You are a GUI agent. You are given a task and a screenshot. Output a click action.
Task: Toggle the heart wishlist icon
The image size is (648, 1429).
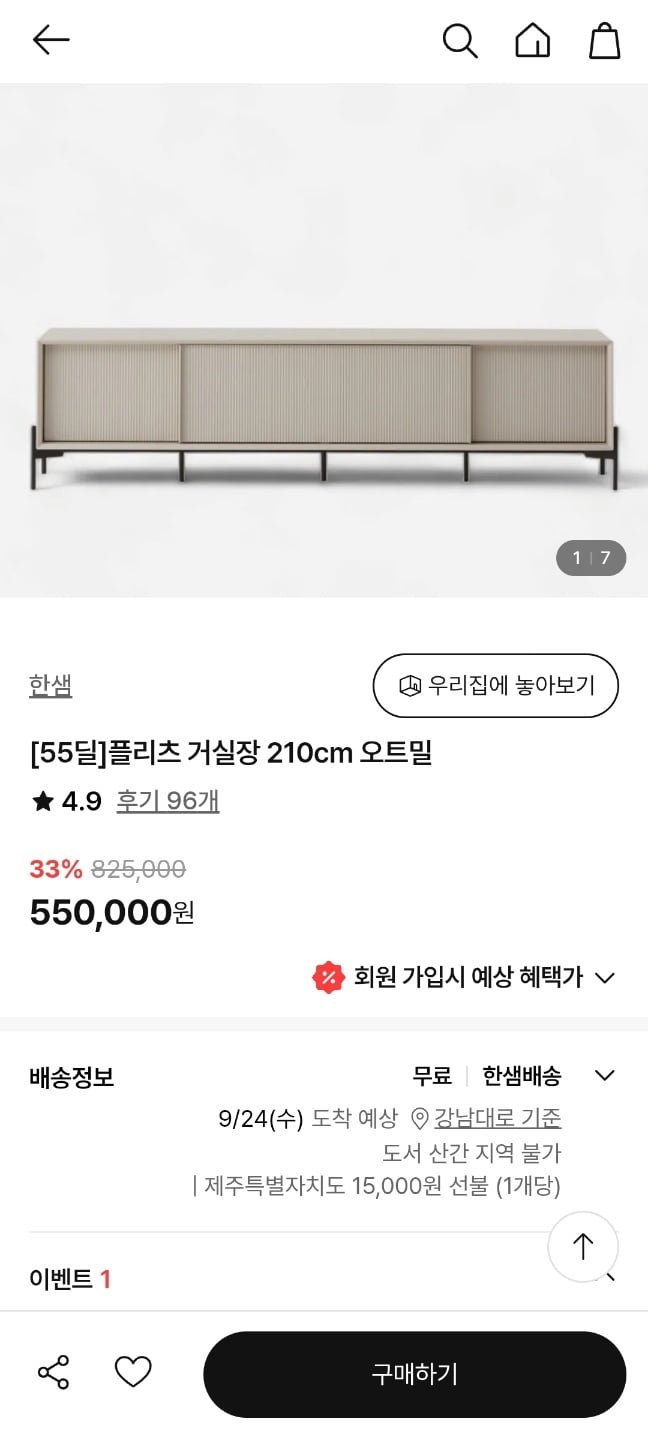pos(133,1372)
